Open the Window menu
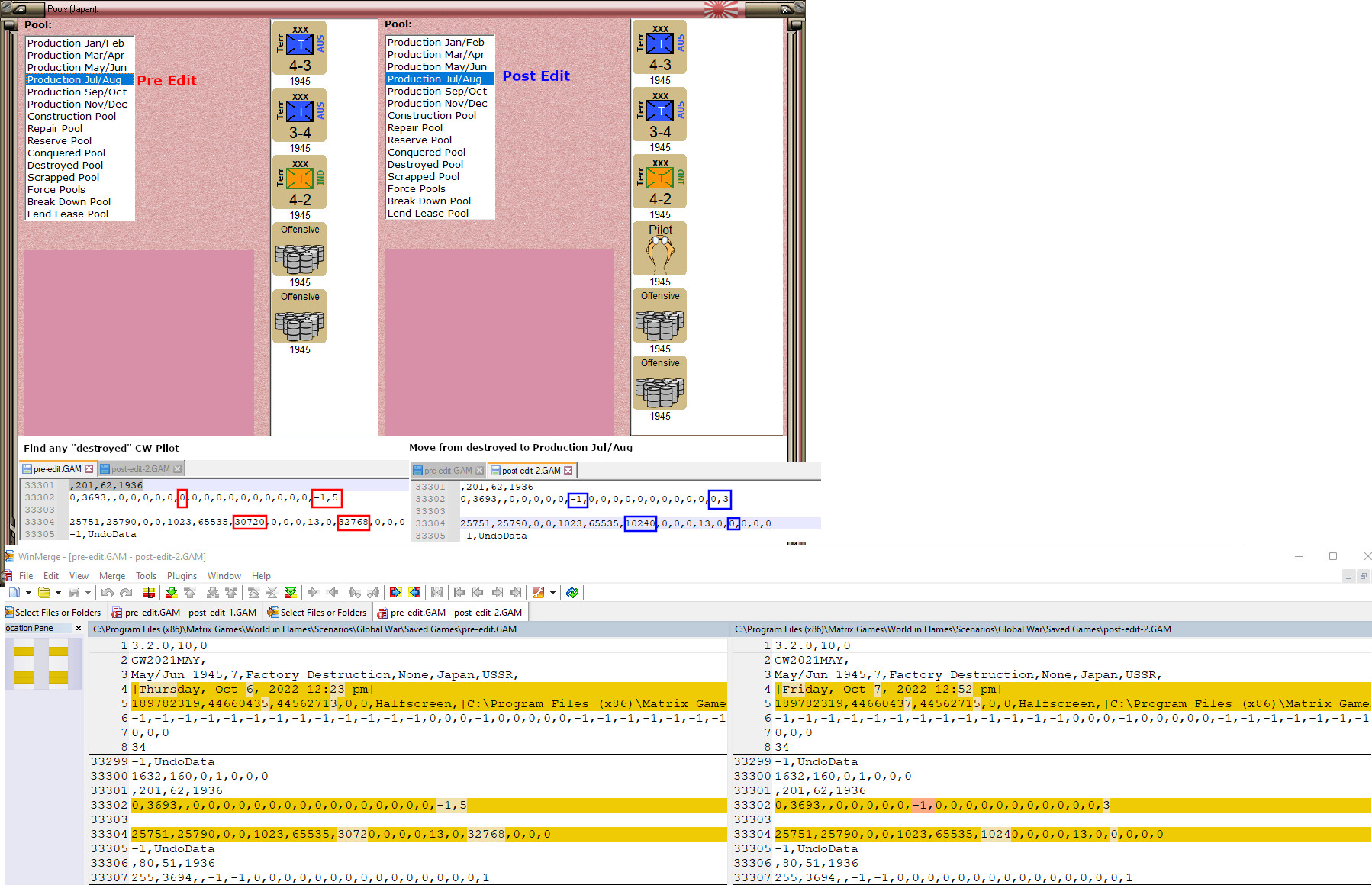Screen dimensions: 1372x885 [224, 576]
